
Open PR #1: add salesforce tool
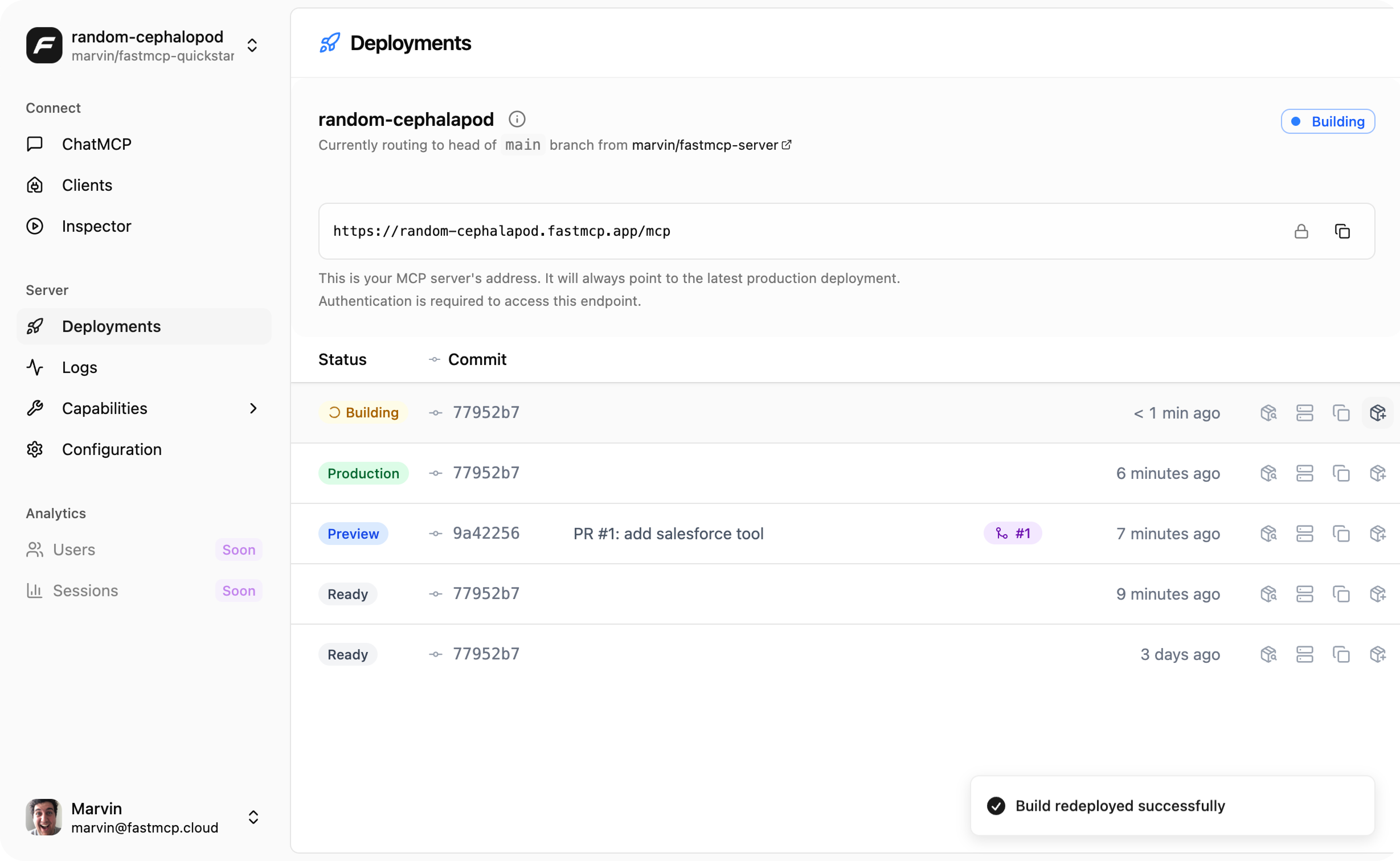coord(668,533)
